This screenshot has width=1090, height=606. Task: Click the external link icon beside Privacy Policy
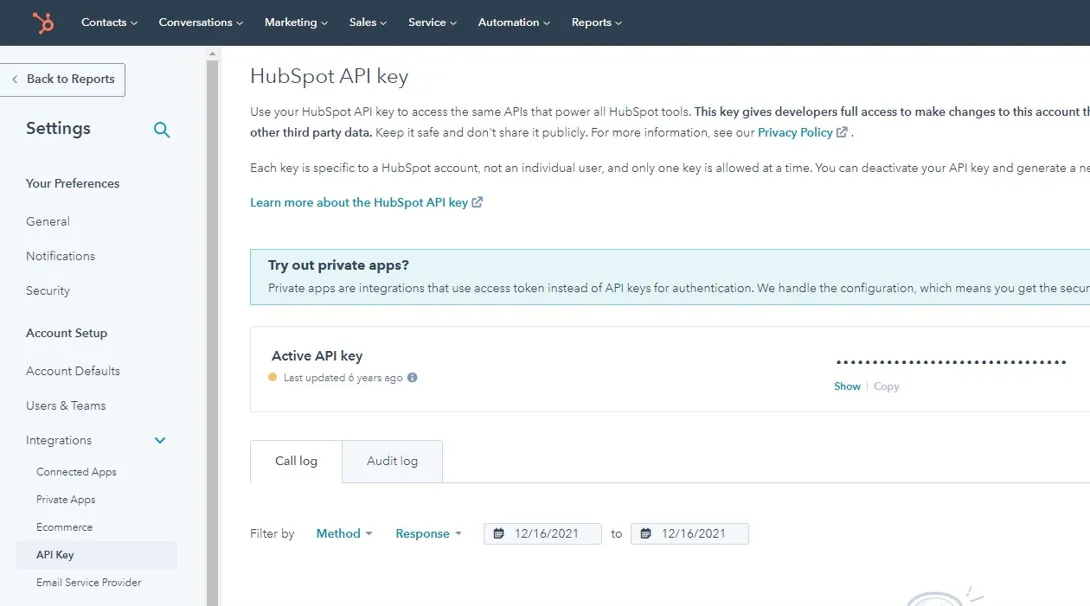pyautogui.click(x=841, y=131)
